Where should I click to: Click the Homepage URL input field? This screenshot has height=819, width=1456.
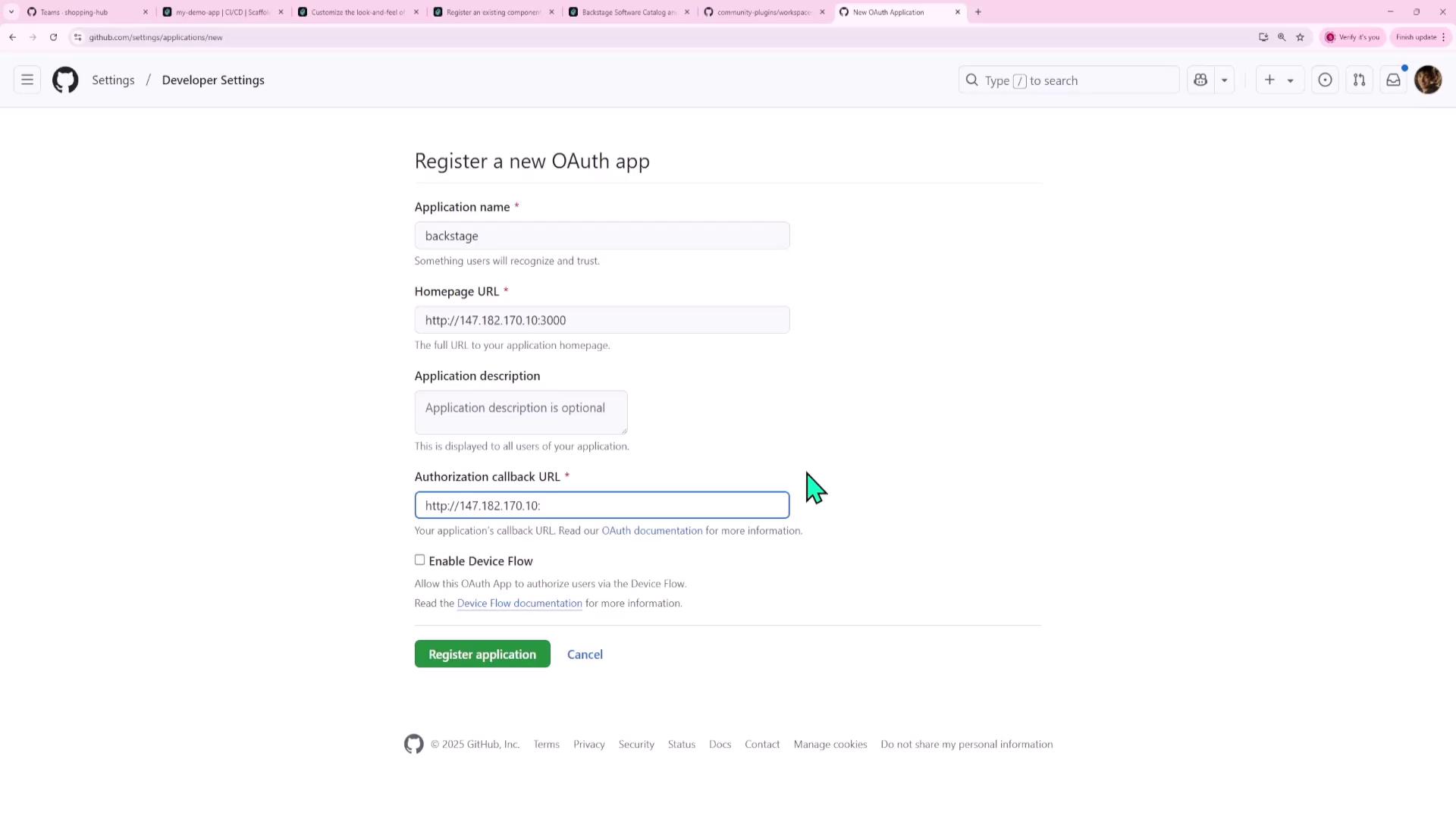tap(601, 320)
